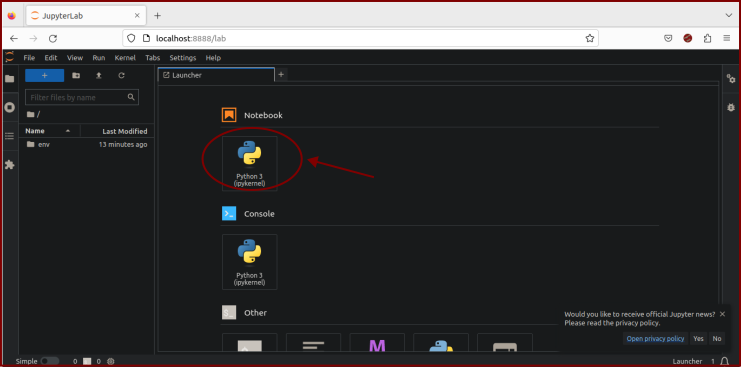This screenshot has width=741, height=367.
Task: Open Running Terminals and Kernels panel
Action: [9, 107]
